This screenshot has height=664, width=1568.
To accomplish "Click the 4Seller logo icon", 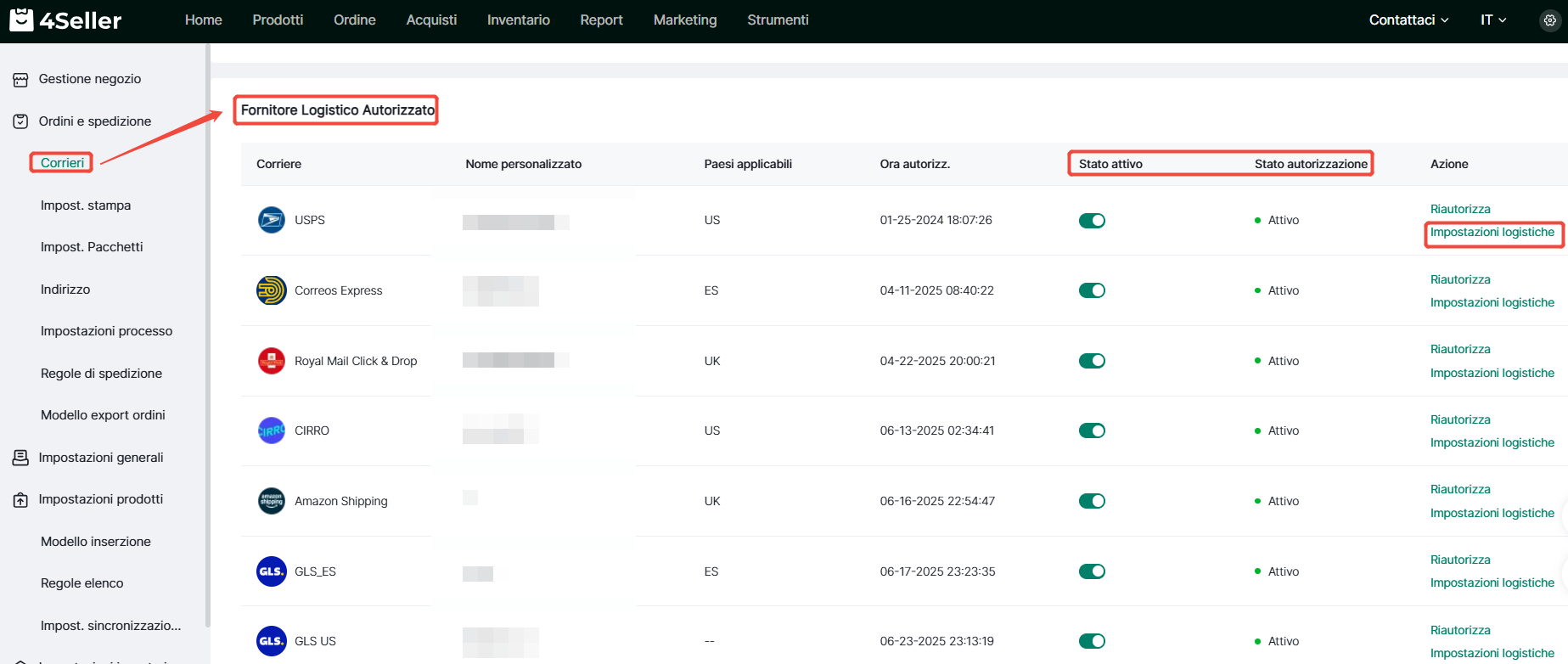I will 21,20.
